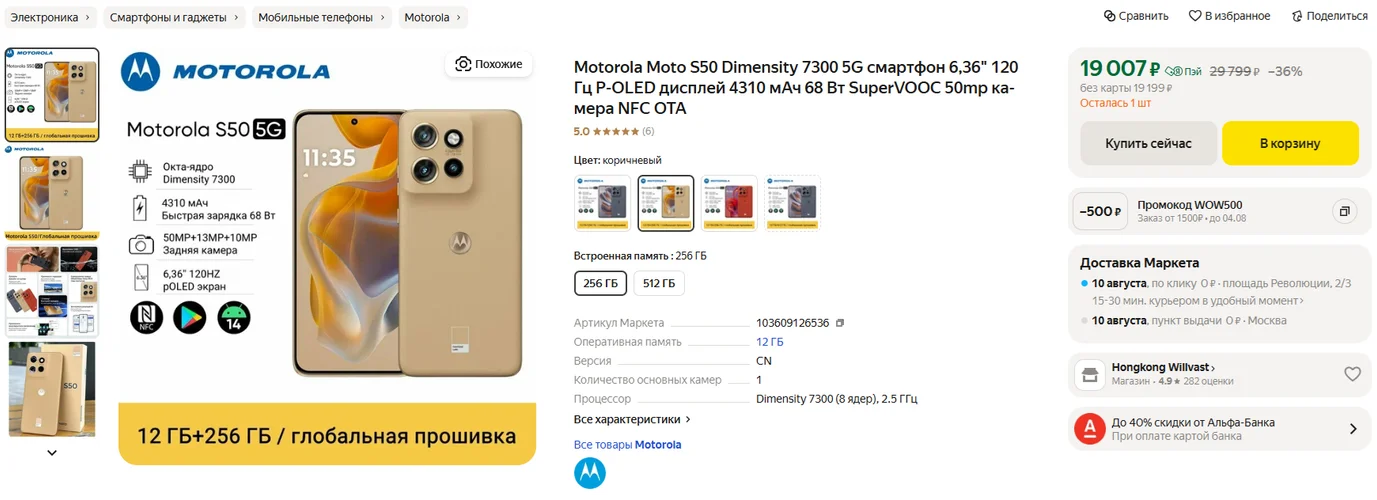The image size is (1377, 500).
Task: Copy the Артикул Маркета number
Action: [840, 323]
